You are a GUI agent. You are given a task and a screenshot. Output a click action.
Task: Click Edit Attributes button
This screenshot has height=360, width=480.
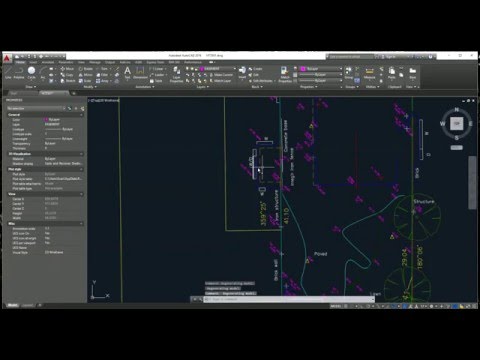[x=261, y=81]
